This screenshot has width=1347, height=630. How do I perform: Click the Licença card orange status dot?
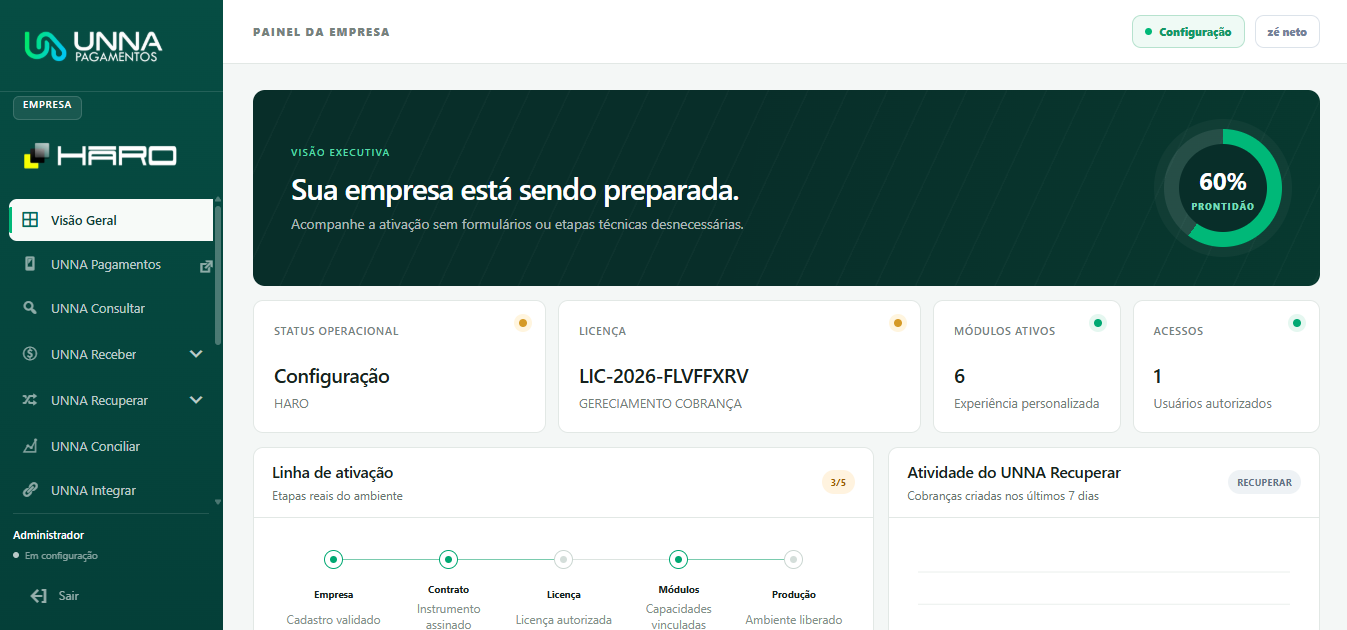(897, 323)
